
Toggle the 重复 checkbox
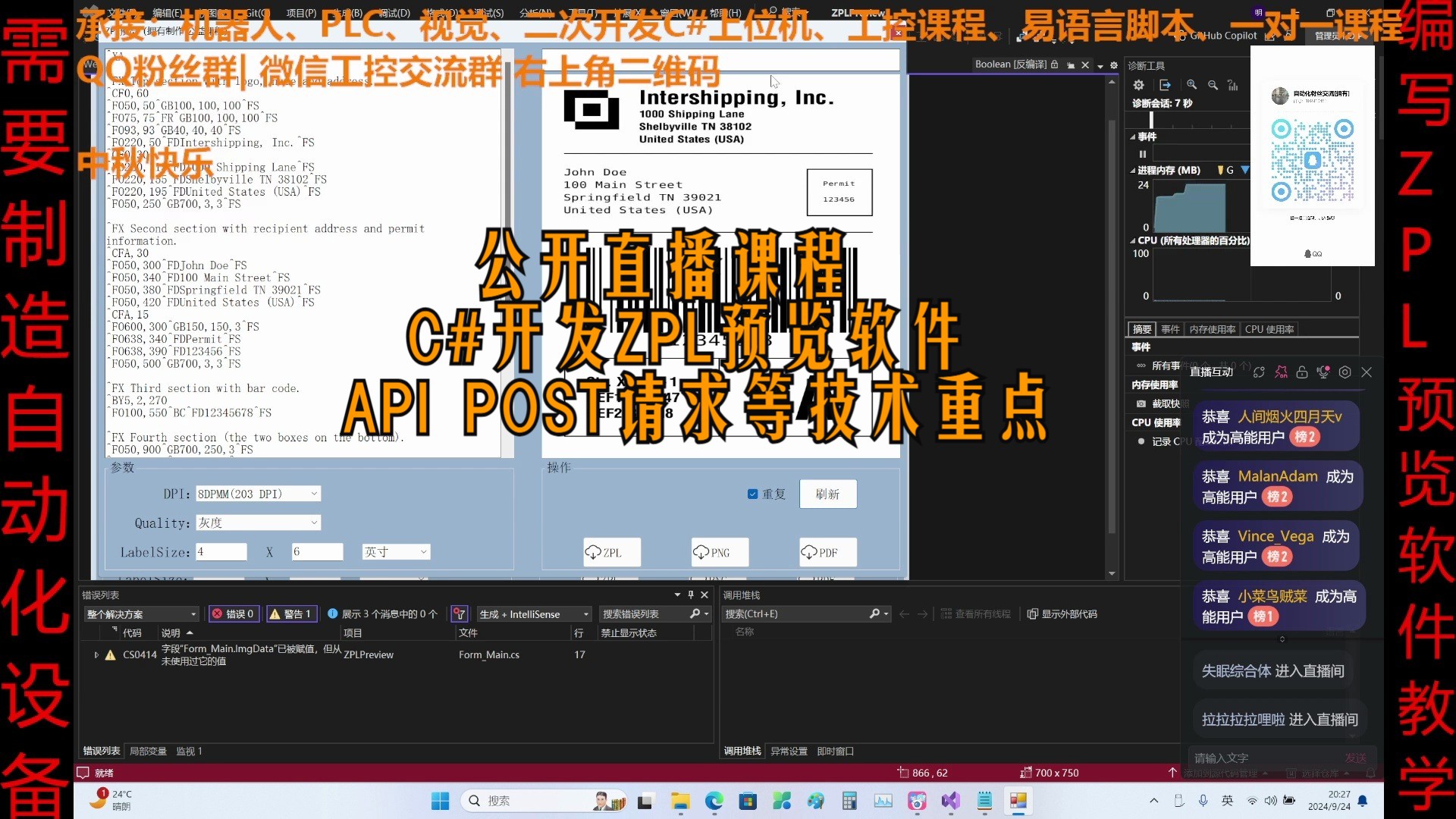click(x=752, y=493)
